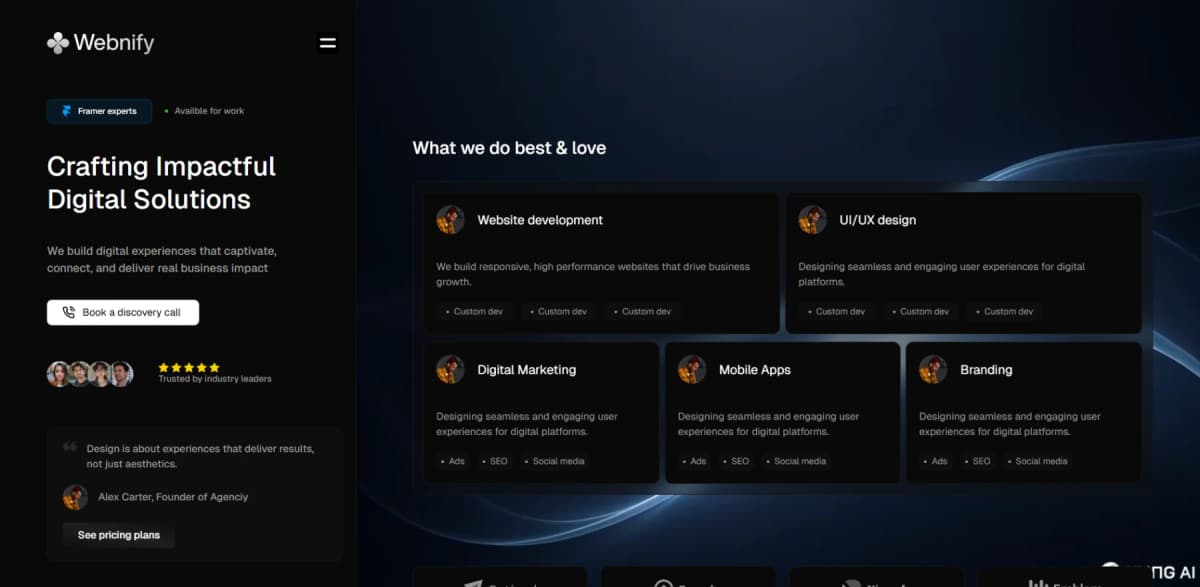
Task: Select the Digital Marketing heading
Action: pos(527,370)
